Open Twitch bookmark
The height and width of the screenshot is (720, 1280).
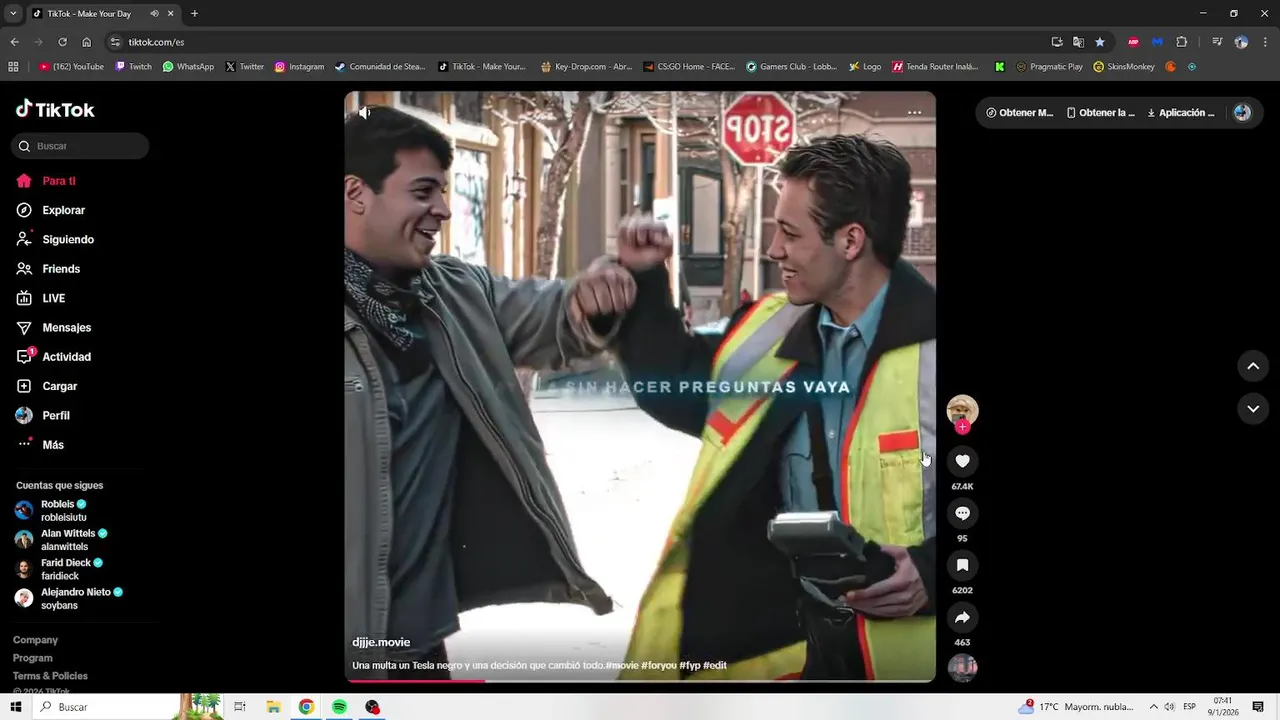(134, 67)
